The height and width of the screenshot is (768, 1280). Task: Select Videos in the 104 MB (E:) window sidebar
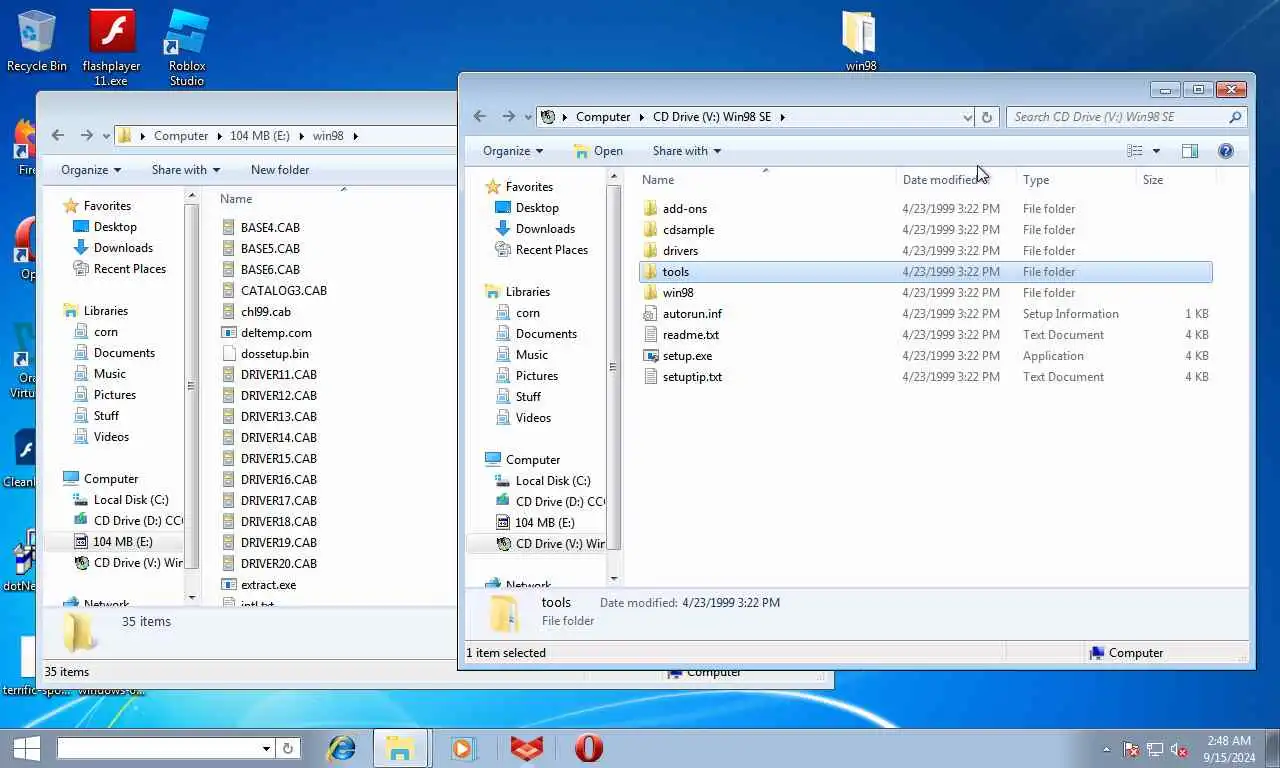pos(112,437)
